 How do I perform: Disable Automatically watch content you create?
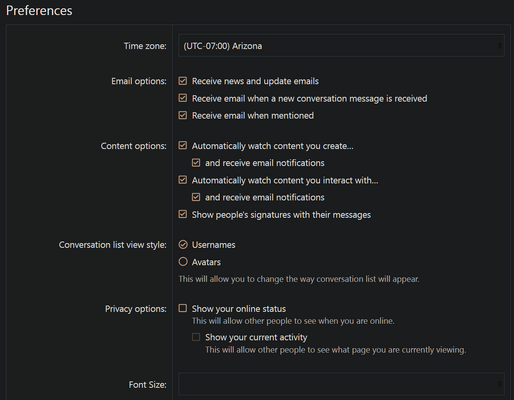[x=183, y=146]
